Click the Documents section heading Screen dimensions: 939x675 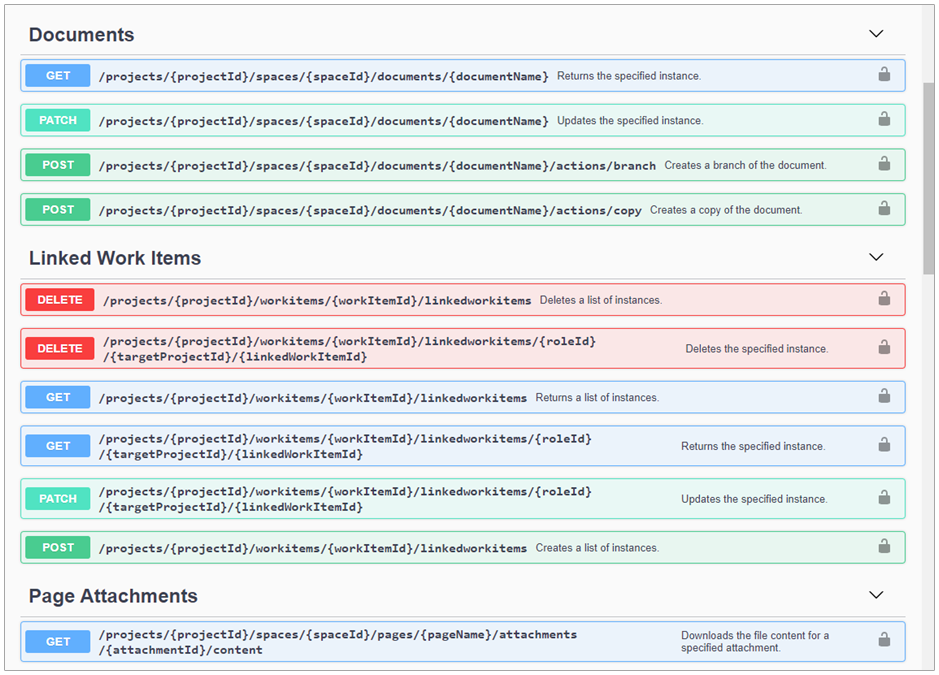pos(81,34)
